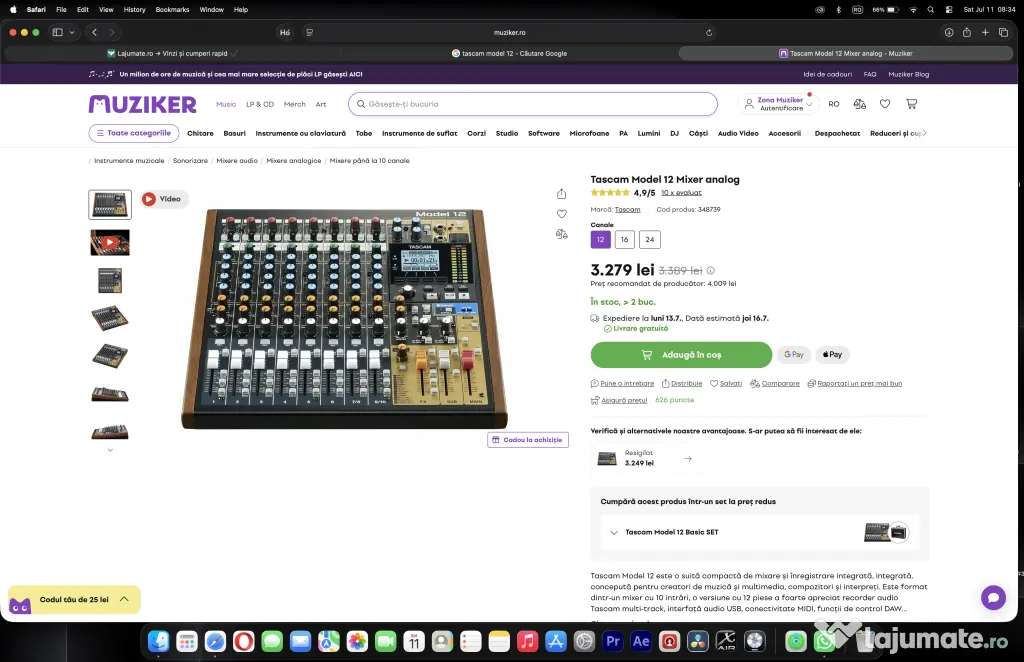
Task: Save product with heart icon beside image
Action: point(562,213)
